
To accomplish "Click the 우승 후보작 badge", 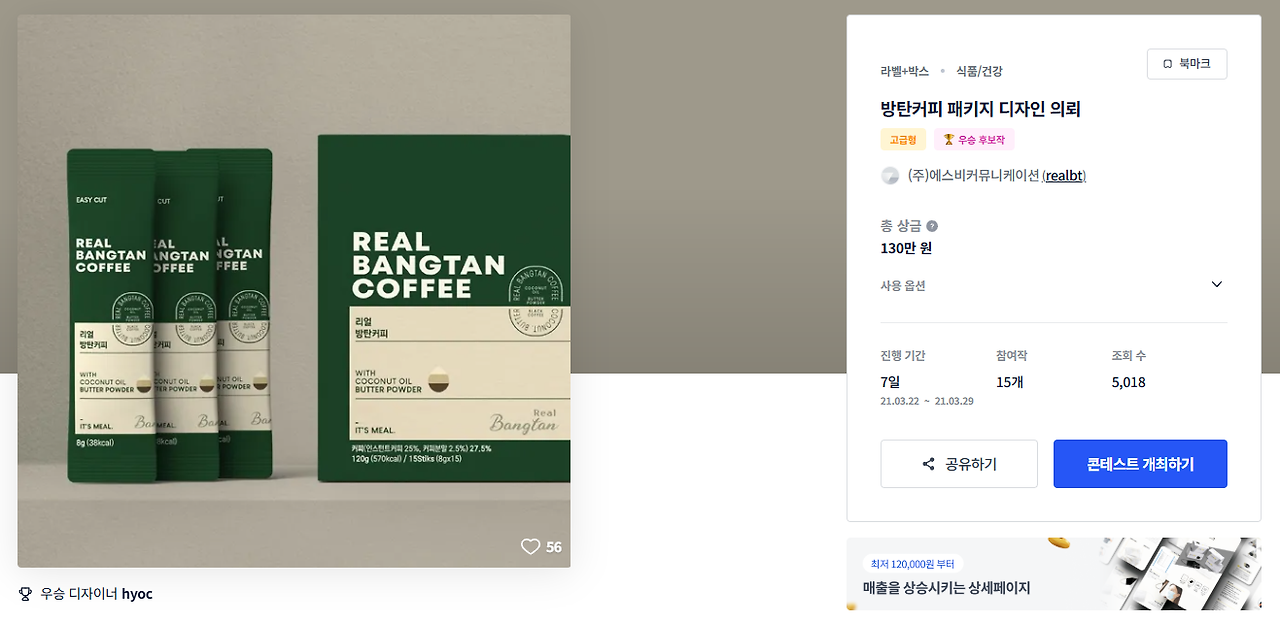I will click(975, 140).
